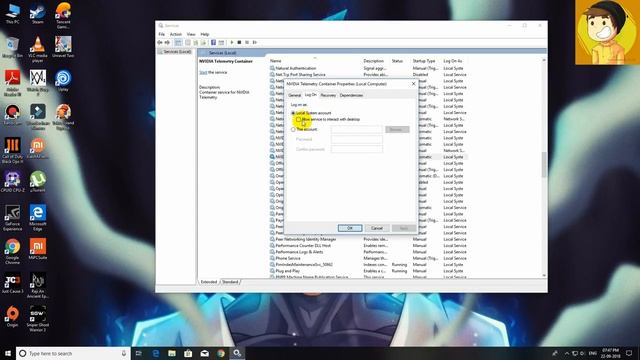Image resolution: width=640 pixels, height=360 pixels.
Task: Open the Help menu
Action: (x=205, y=34)
